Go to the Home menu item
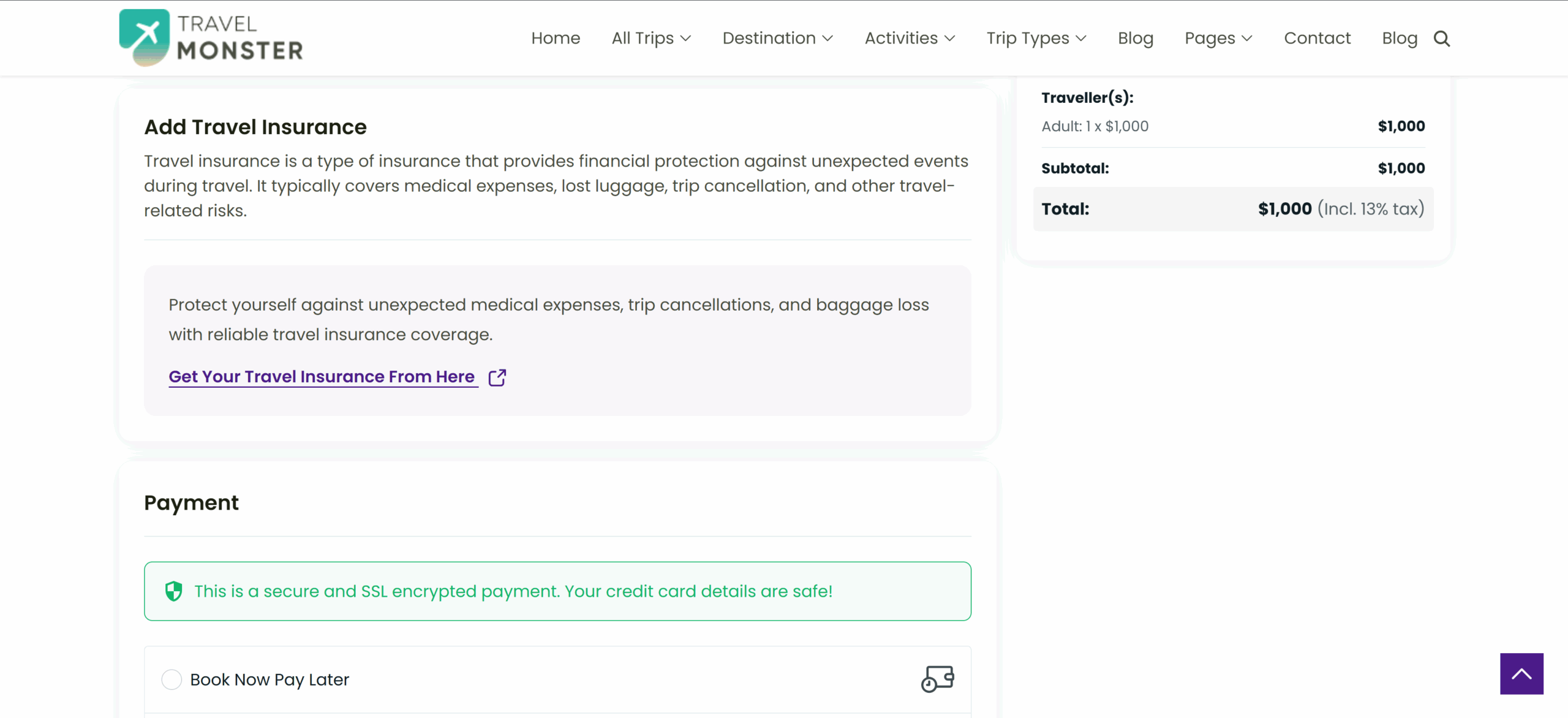Screen dimensions: 1568x718 556,38
